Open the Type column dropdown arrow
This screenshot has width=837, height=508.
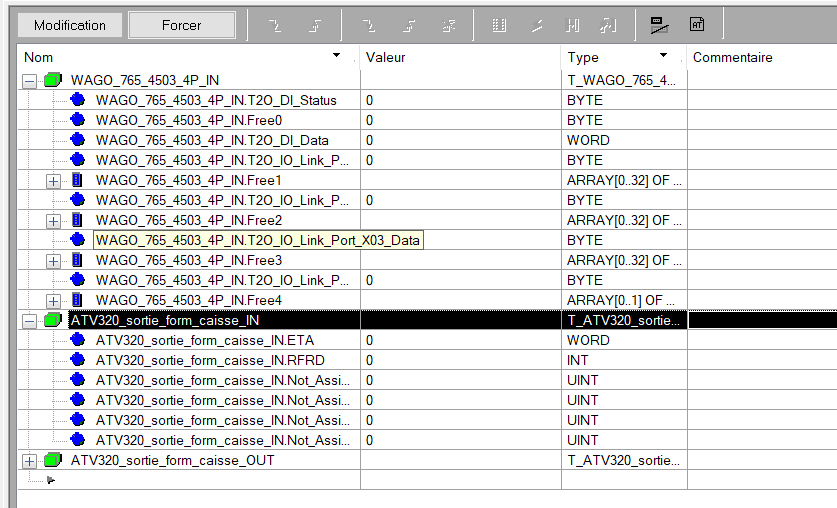tap(663, 56)
